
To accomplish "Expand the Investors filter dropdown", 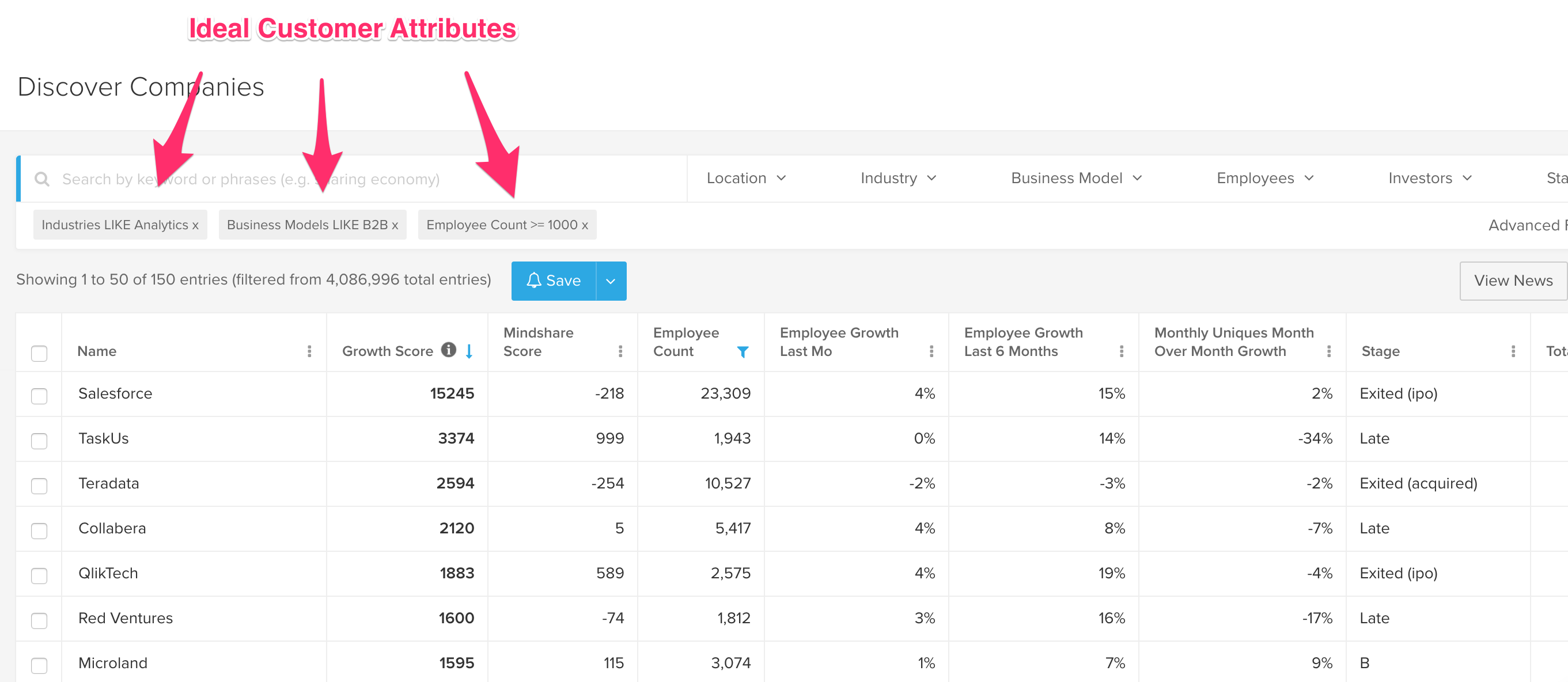I will click(x=1430, y=179).
